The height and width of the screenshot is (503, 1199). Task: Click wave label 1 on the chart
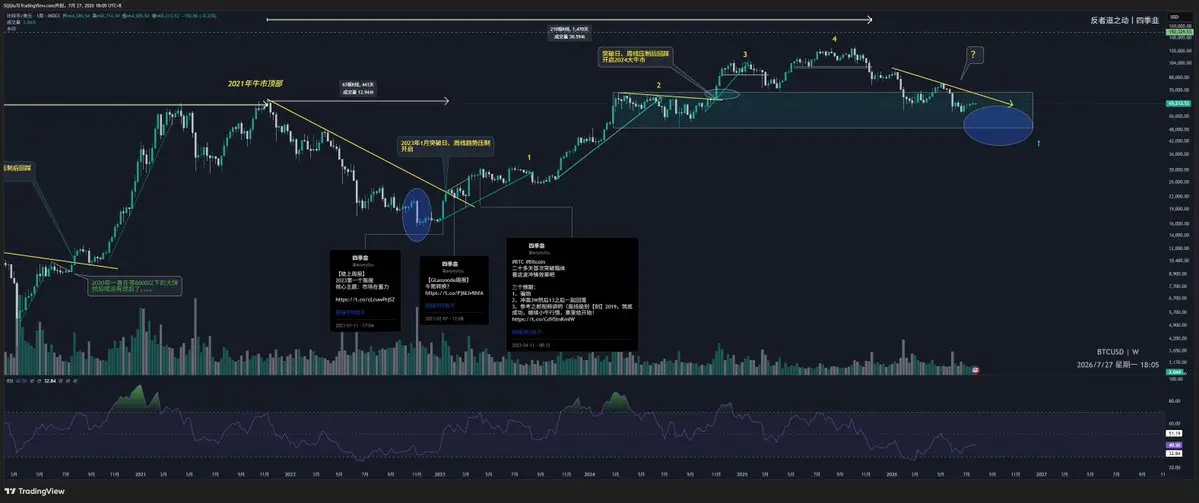[x=529, y=157]
